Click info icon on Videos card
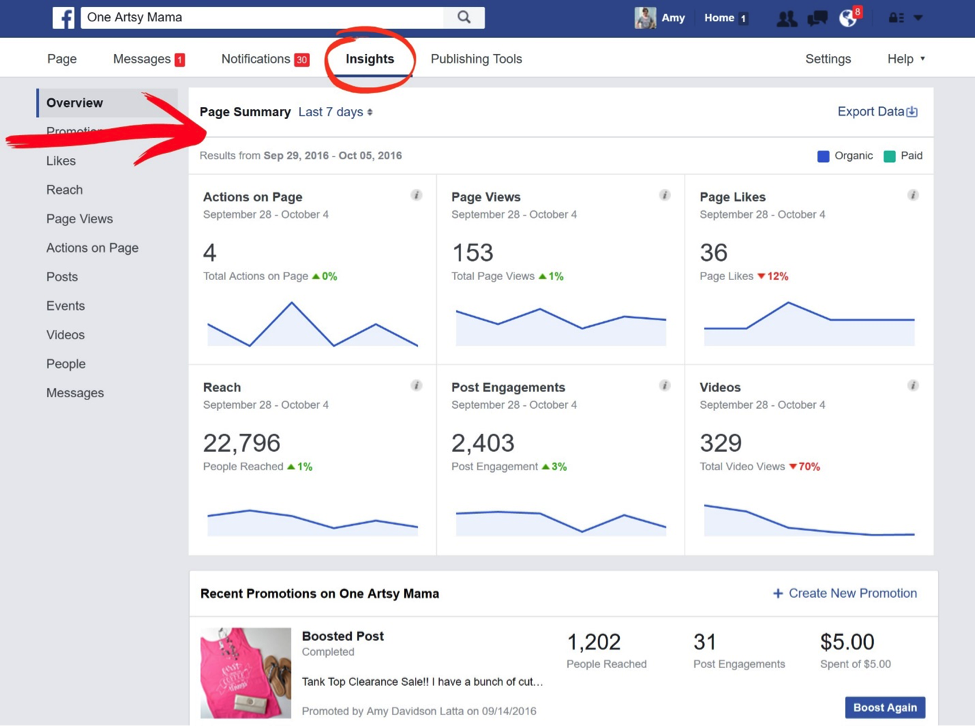975x726 pixels. pyautogui.click(x=913, y=385)
